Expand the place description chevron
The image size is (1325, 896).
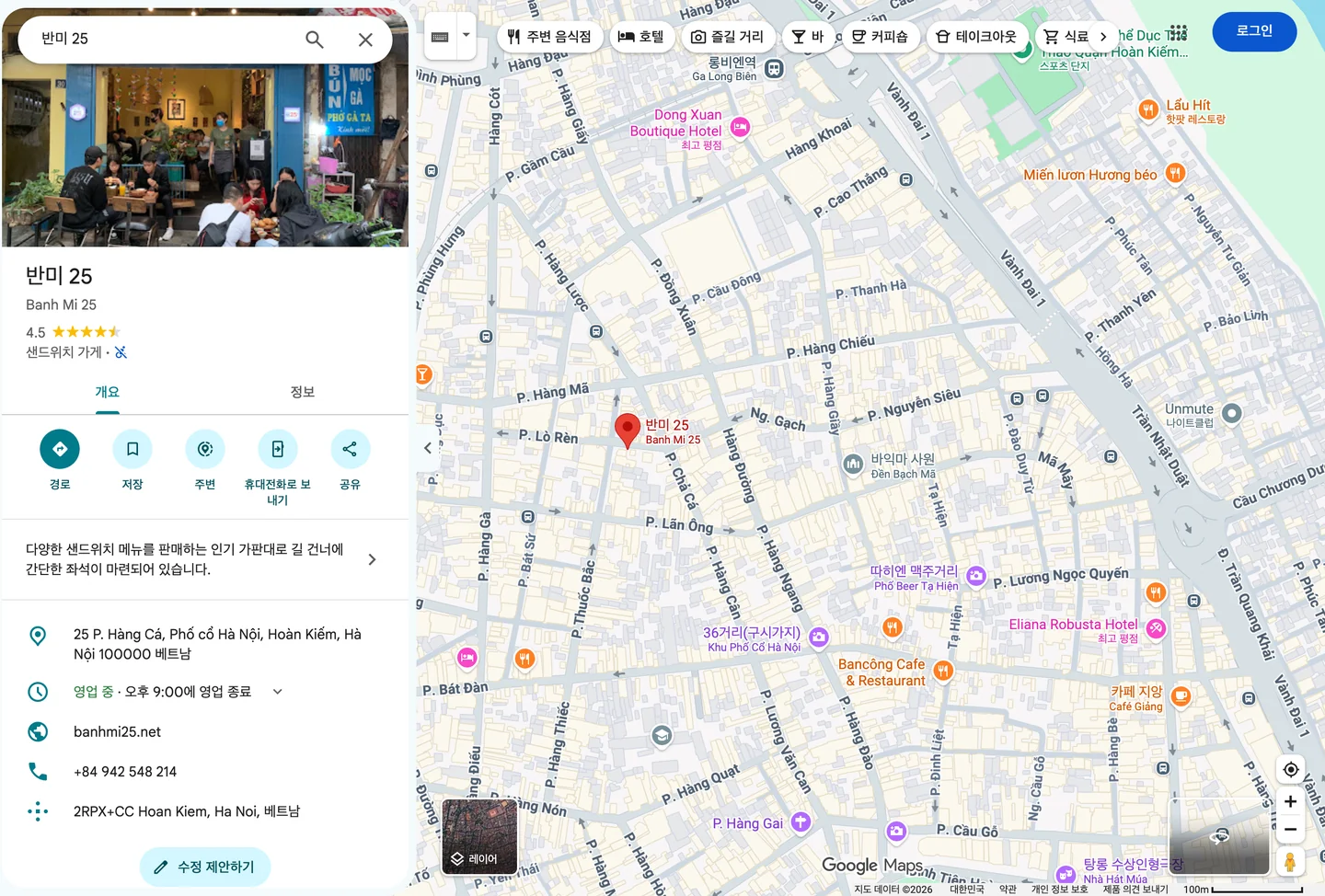click(372, 559)
